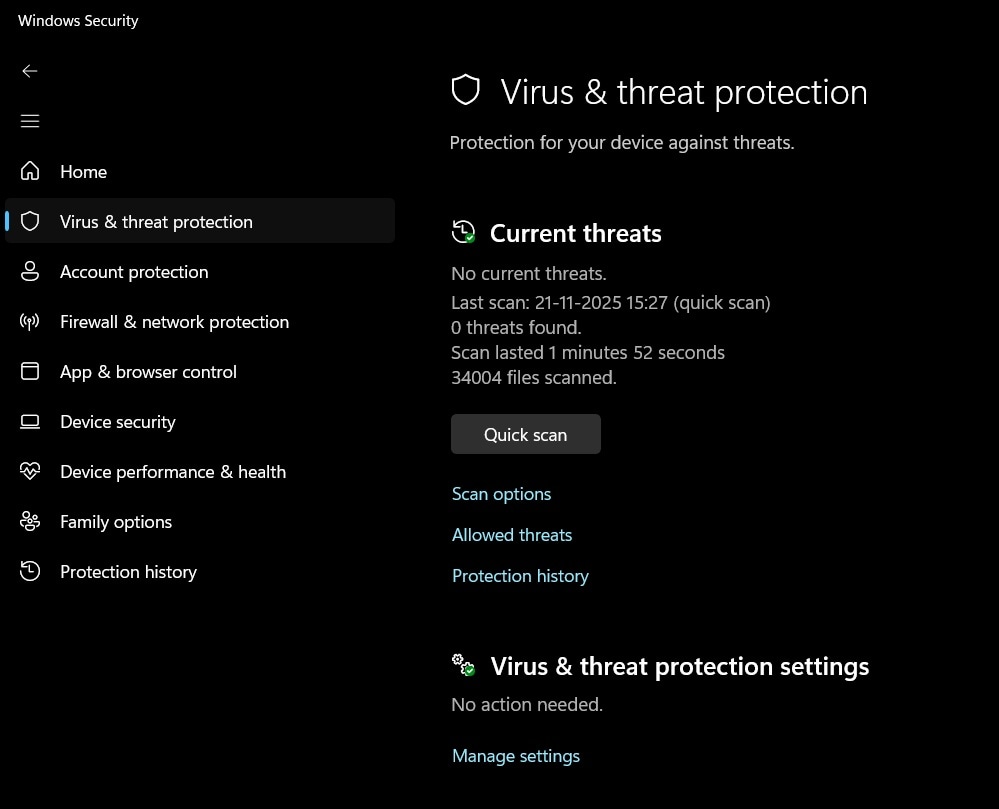This screenshot has height=809, width=999.
Task: Select the App & browser control icon
Action: coord(30,371)
